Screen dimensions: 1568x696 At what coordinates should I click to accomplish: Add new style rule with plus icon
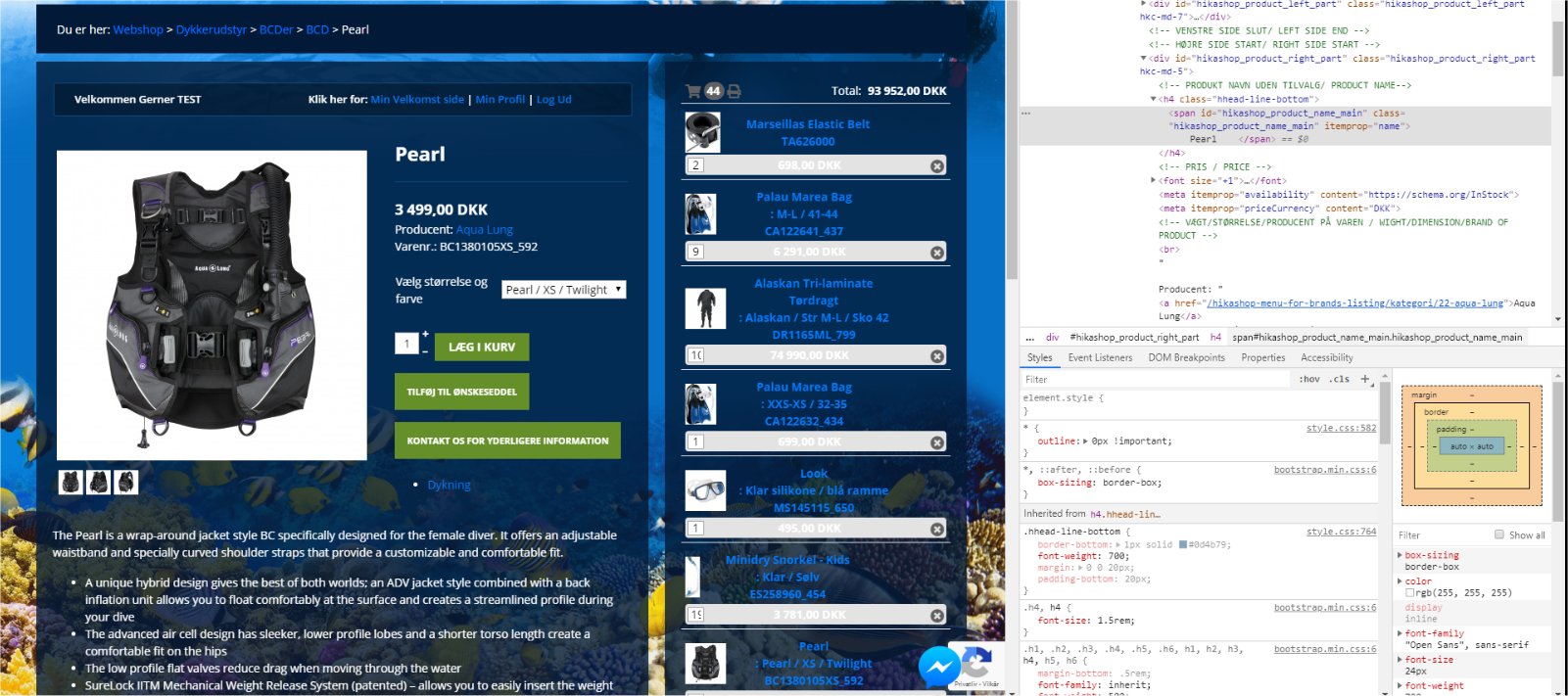[1365, 379]
